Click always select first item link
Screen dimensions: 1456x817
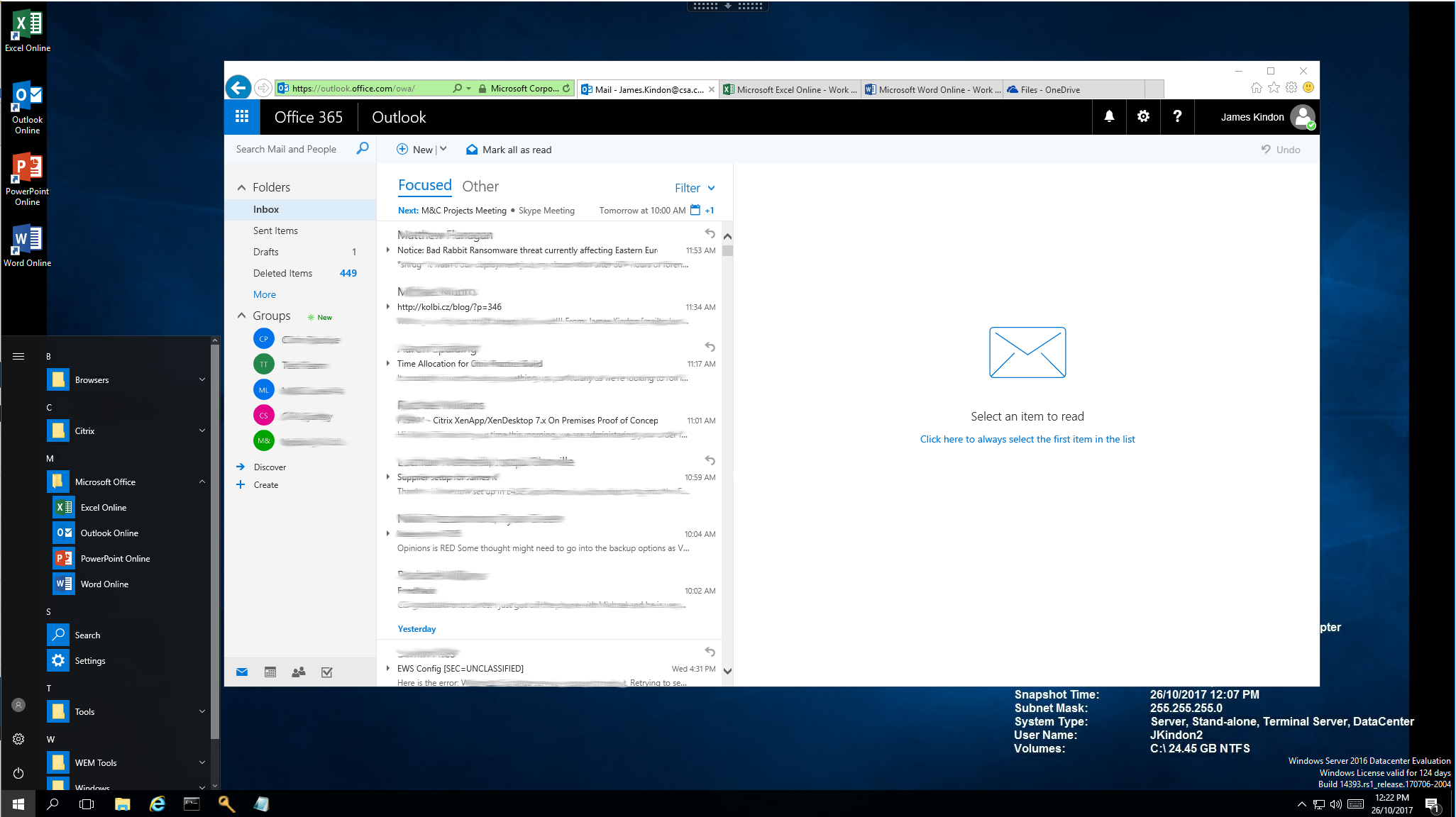coord(1027,439)
